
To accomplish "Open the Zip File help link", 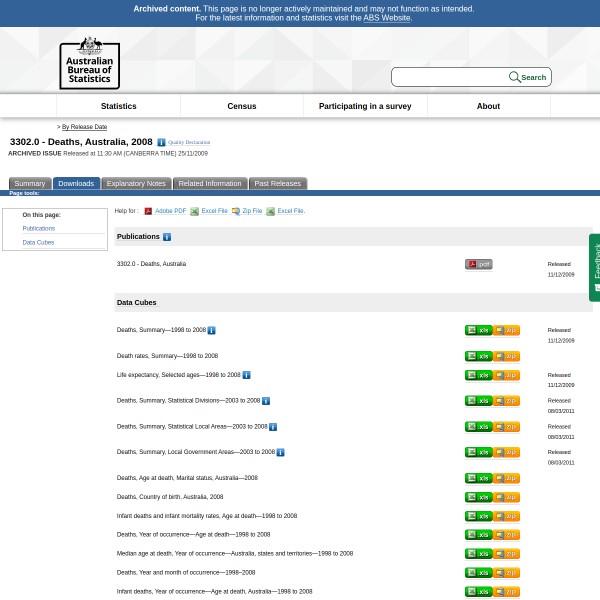I will coord(251,211).
